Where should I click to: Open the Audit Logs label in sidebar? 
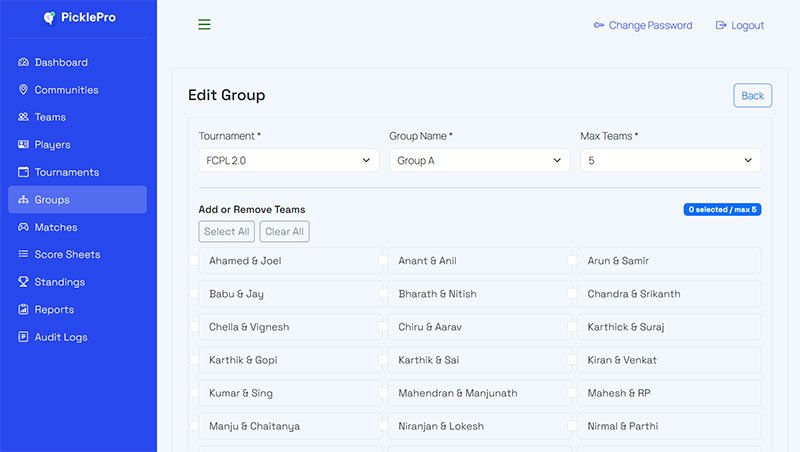(x=61, y=337)
